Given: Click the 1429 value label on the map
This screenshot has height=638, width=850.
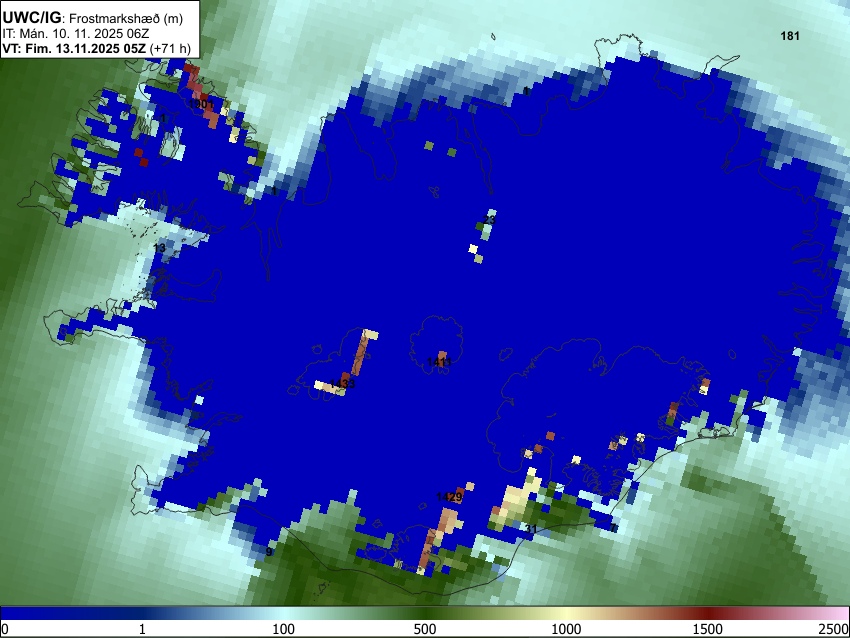Looking at the screenshot, I should tap(449, 497).
